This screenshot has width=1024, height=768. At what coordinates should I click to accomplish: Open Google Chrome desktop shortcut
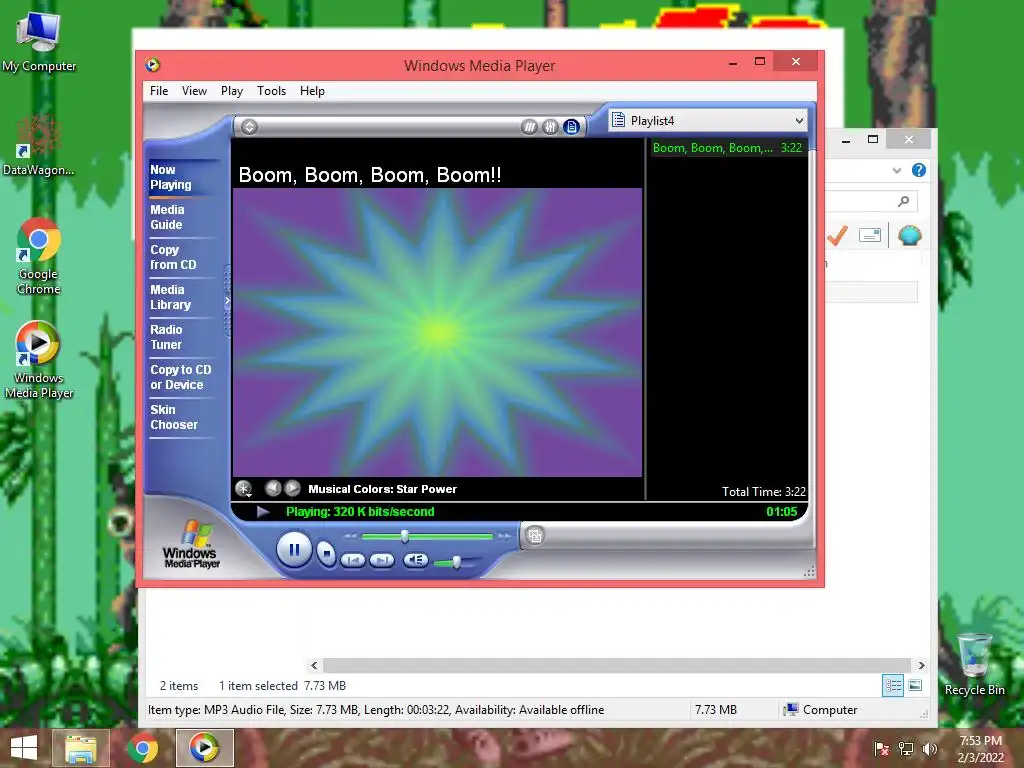point(39,257)
